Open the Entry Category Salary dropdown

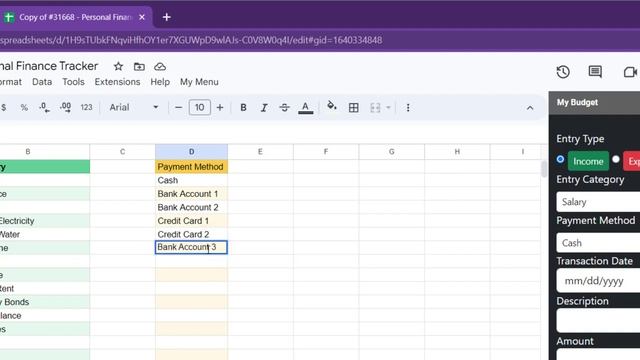coord(598,202)
